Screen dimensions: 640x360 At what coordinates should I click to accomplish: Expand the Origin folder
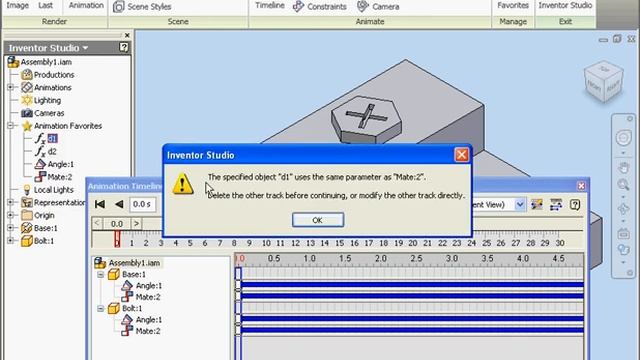pyautogui.click(x=11, y=215)
